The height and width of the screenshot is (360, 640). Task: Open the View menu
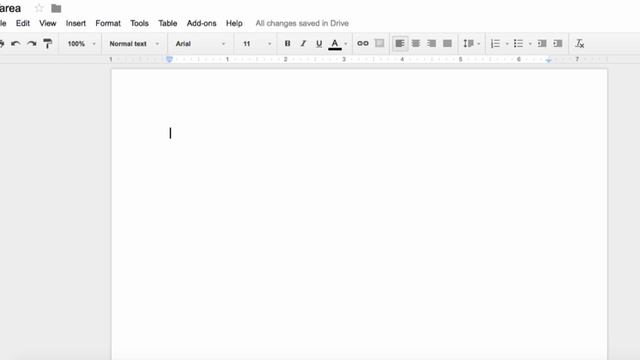pyautogui.click(x=48, y=23)
